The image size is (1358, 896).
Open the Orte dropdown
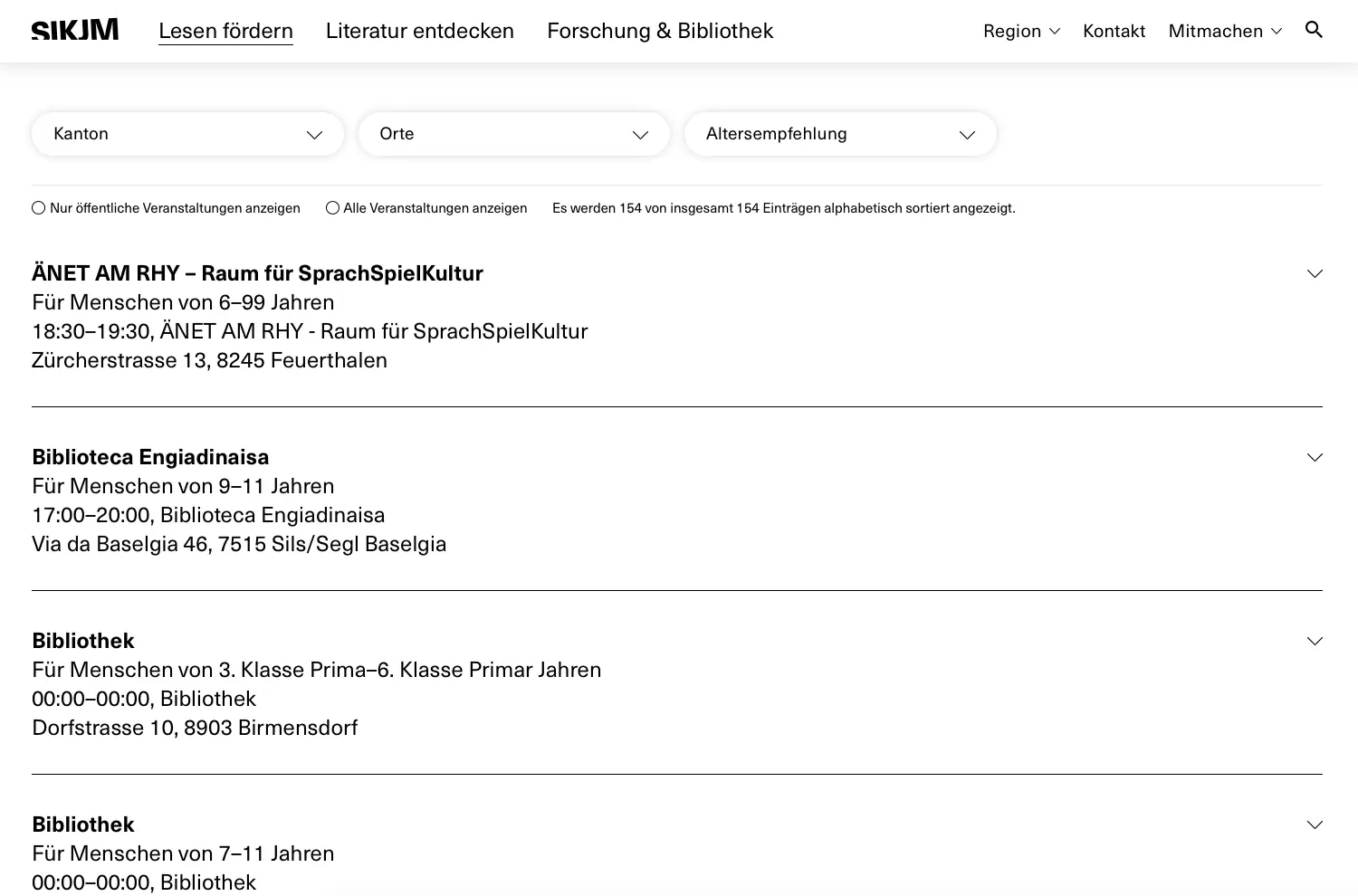513,134
